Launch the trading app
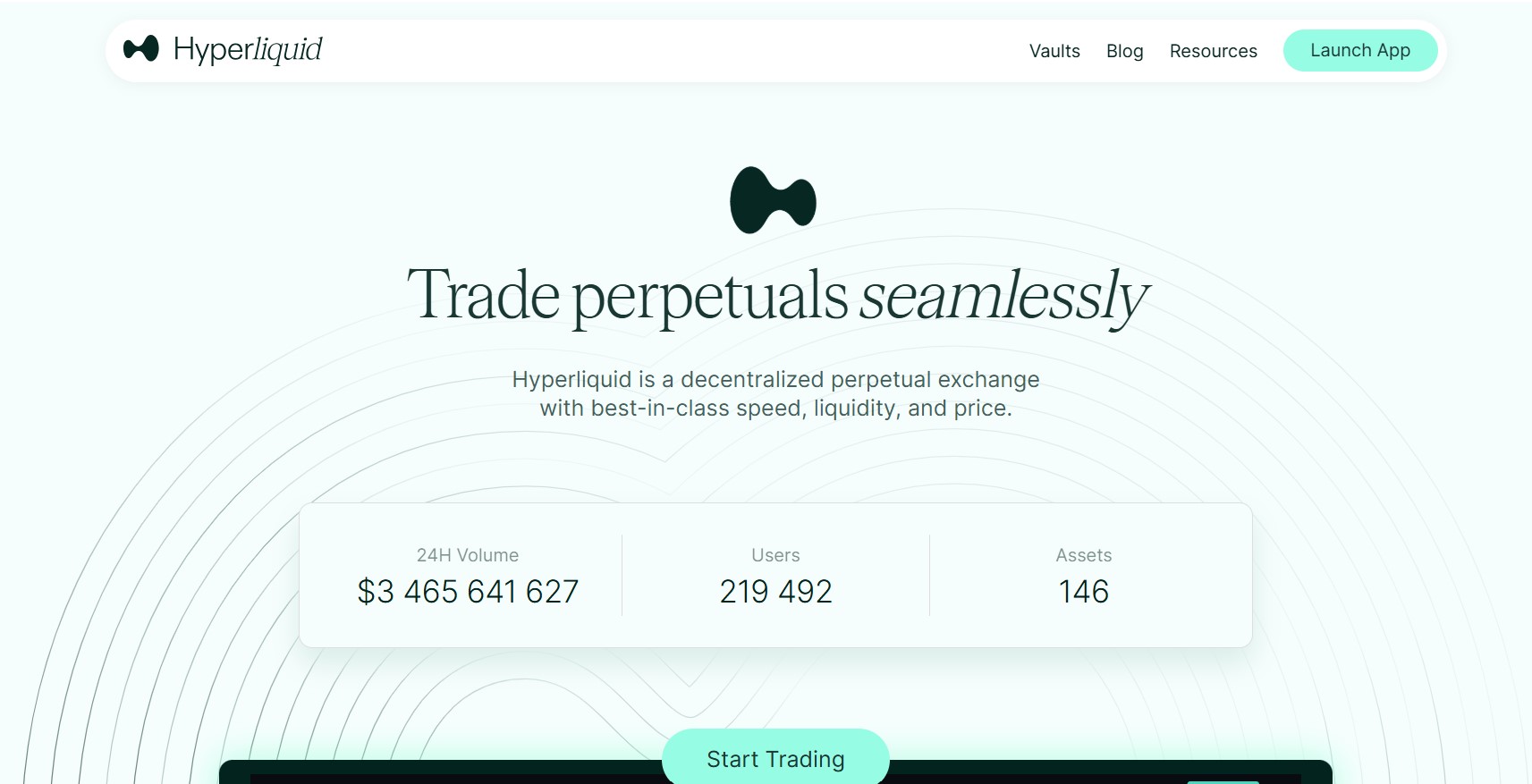The image size is (1532, 784). (x=1360, y=50)
